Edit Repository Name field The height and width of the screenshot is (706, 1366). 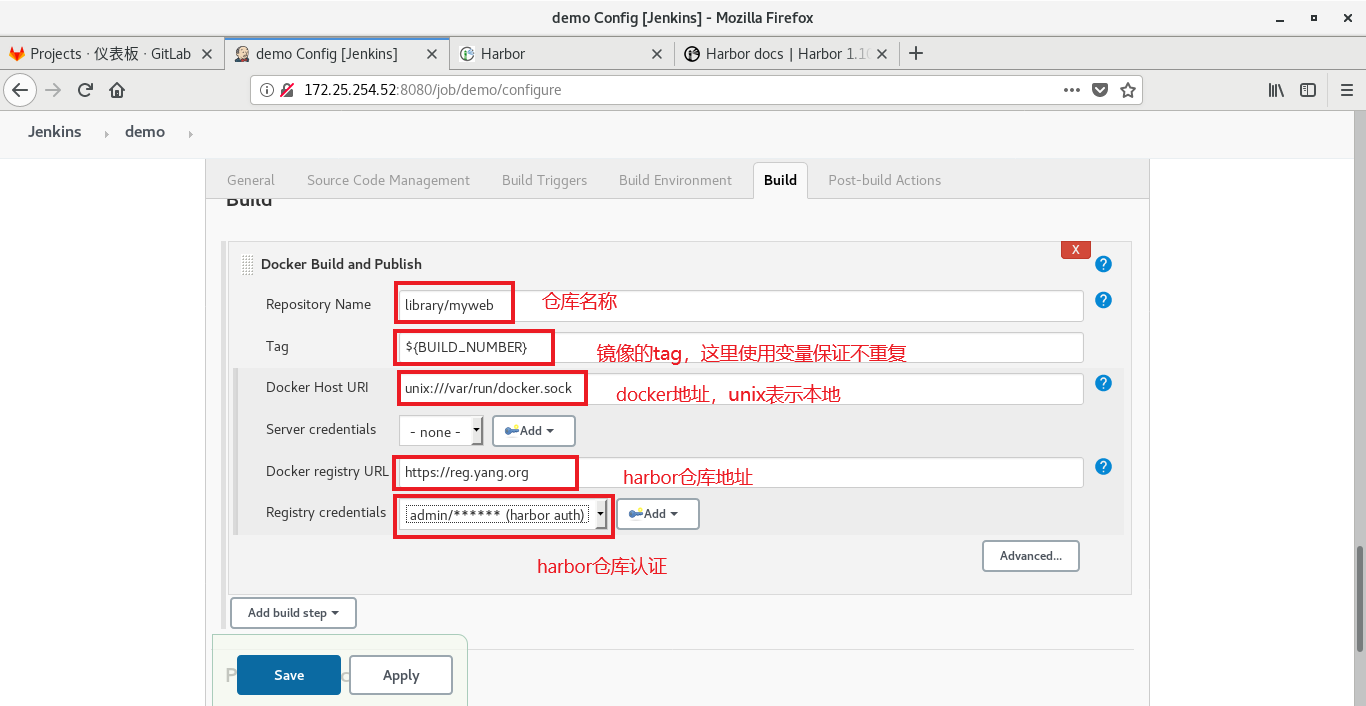pos(741,305)
